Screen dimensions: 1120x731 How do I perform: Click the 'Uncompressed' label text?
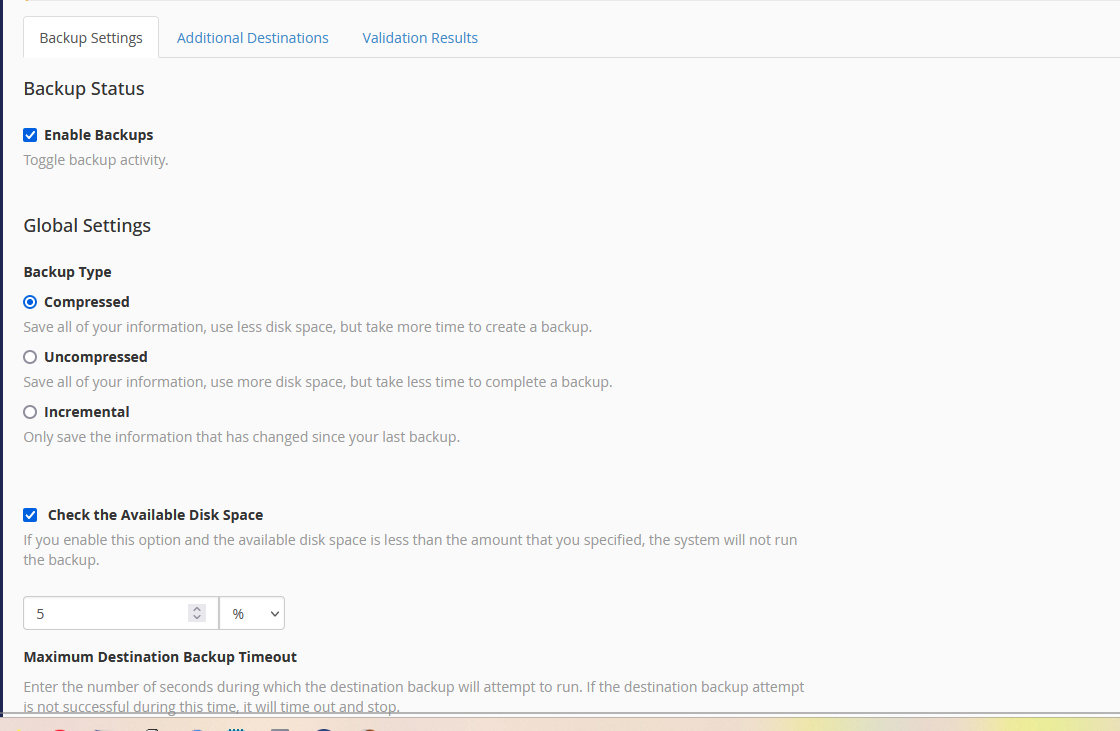click(x=95, y=357)
